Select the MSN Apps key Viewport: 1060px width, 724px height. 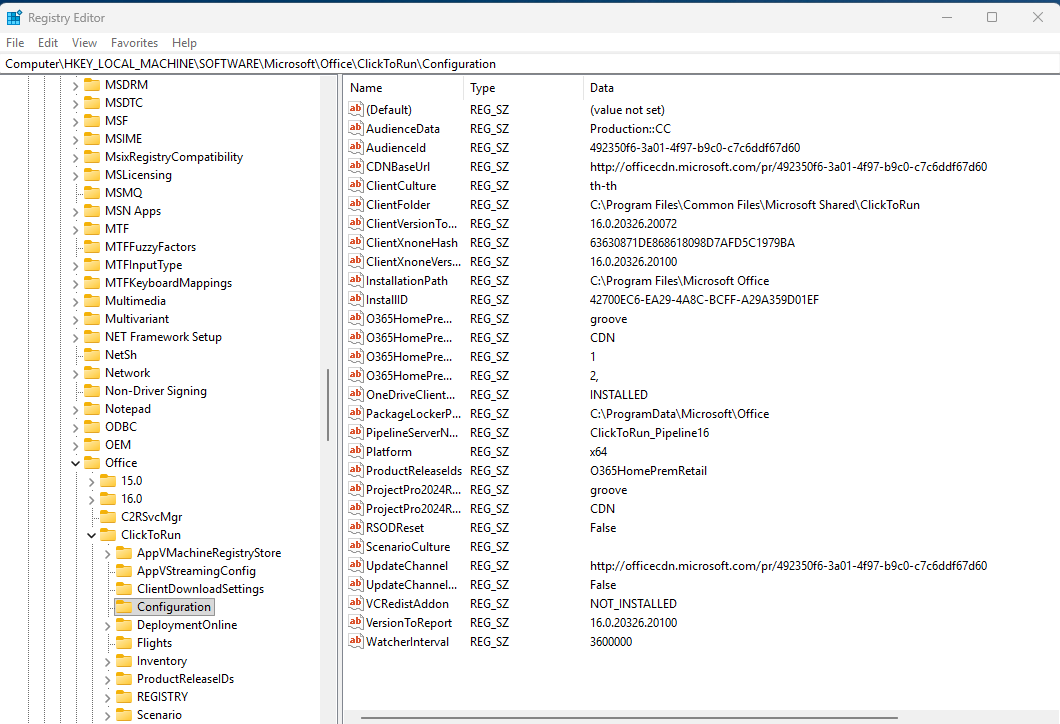coord(132,211)
